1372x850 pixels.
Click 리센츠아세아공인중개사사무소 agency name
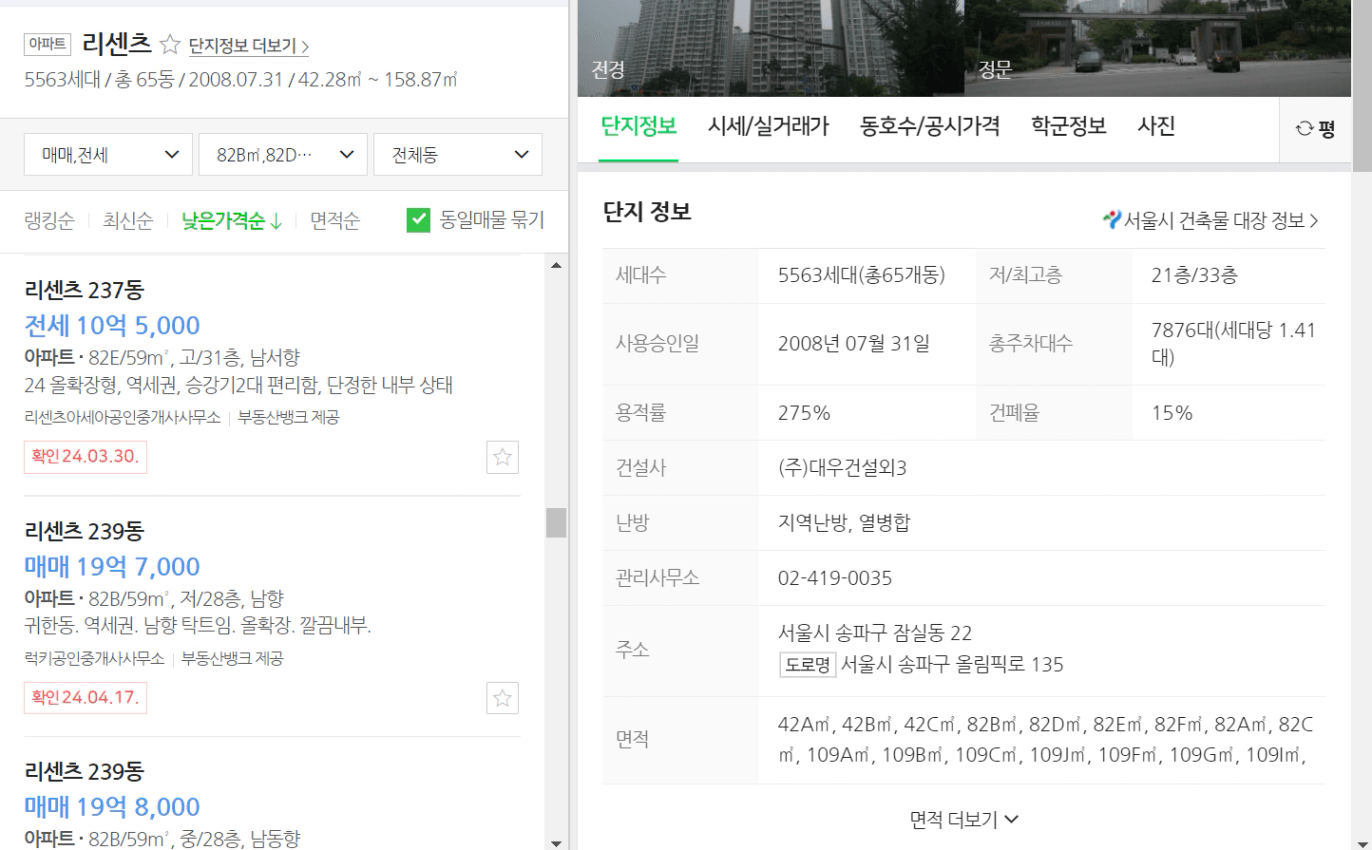tap(122, 418)
